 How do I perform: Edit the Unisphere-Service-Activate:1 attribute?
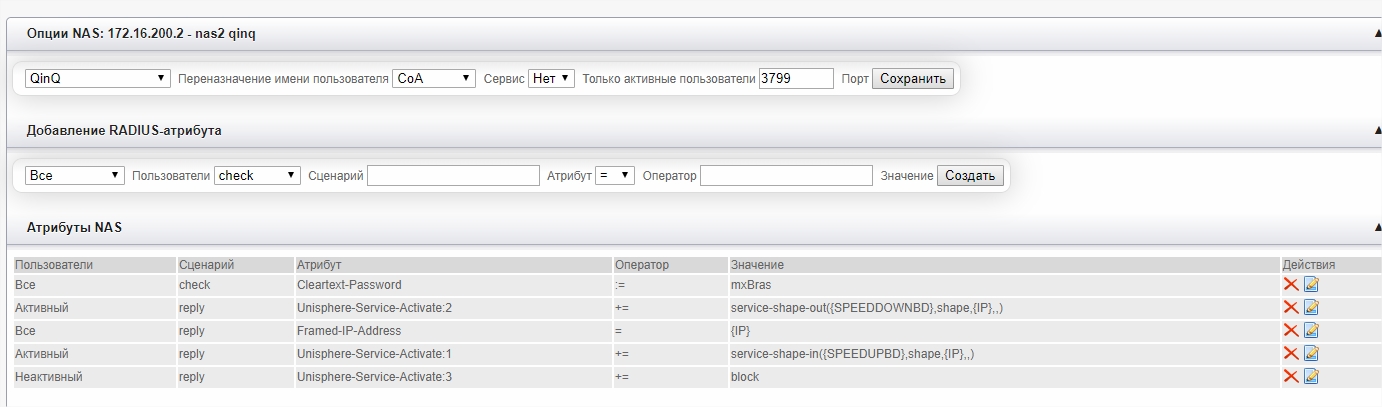point(1311,353)
